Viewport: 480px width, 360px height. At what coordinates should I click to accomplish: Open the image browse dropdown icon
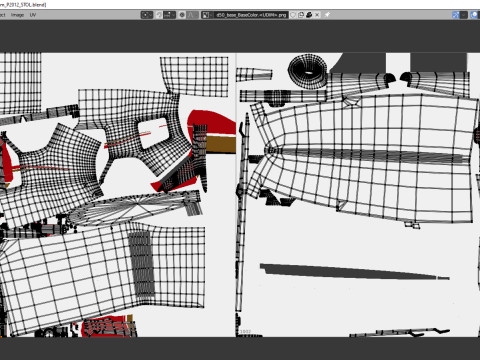click(x=207, y=15)
